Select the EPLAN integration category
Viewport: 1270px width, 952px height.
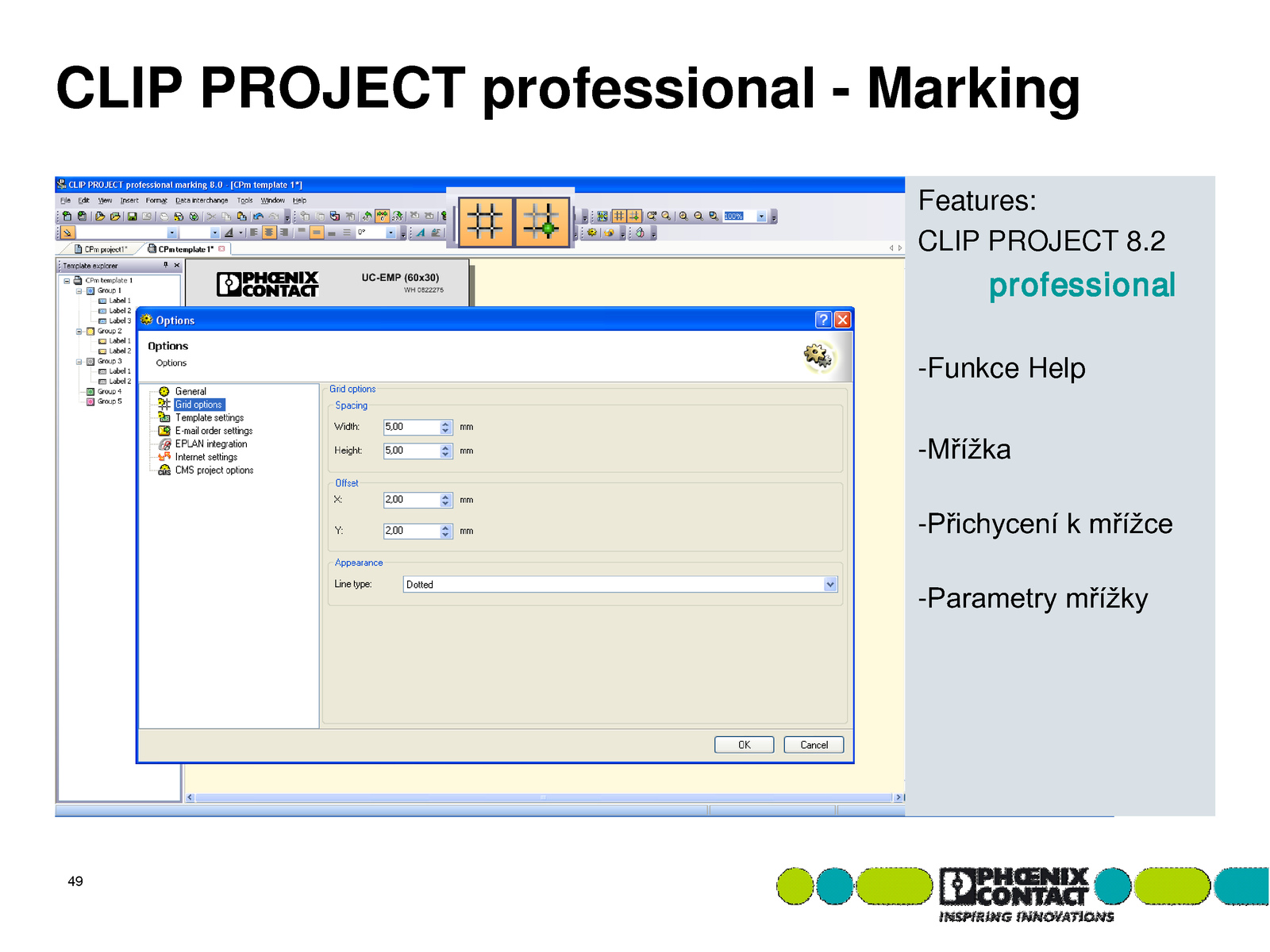tap(211, 444)
